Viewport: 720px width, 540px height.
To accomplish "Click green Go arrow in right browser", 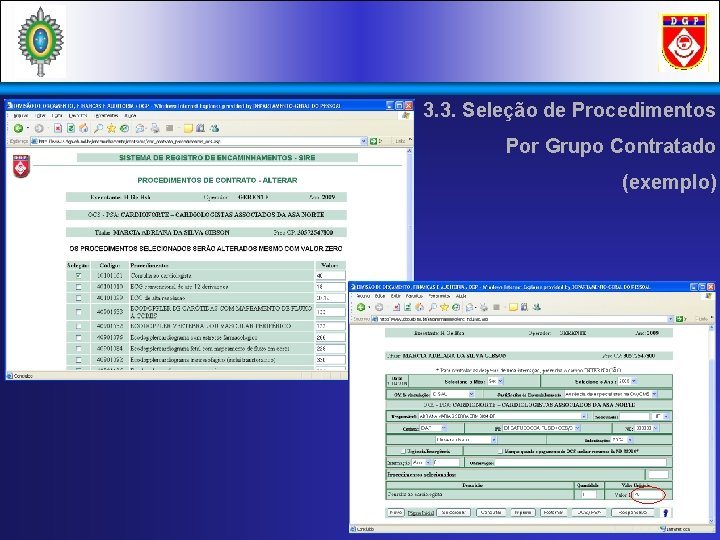I will coord(680,319).
